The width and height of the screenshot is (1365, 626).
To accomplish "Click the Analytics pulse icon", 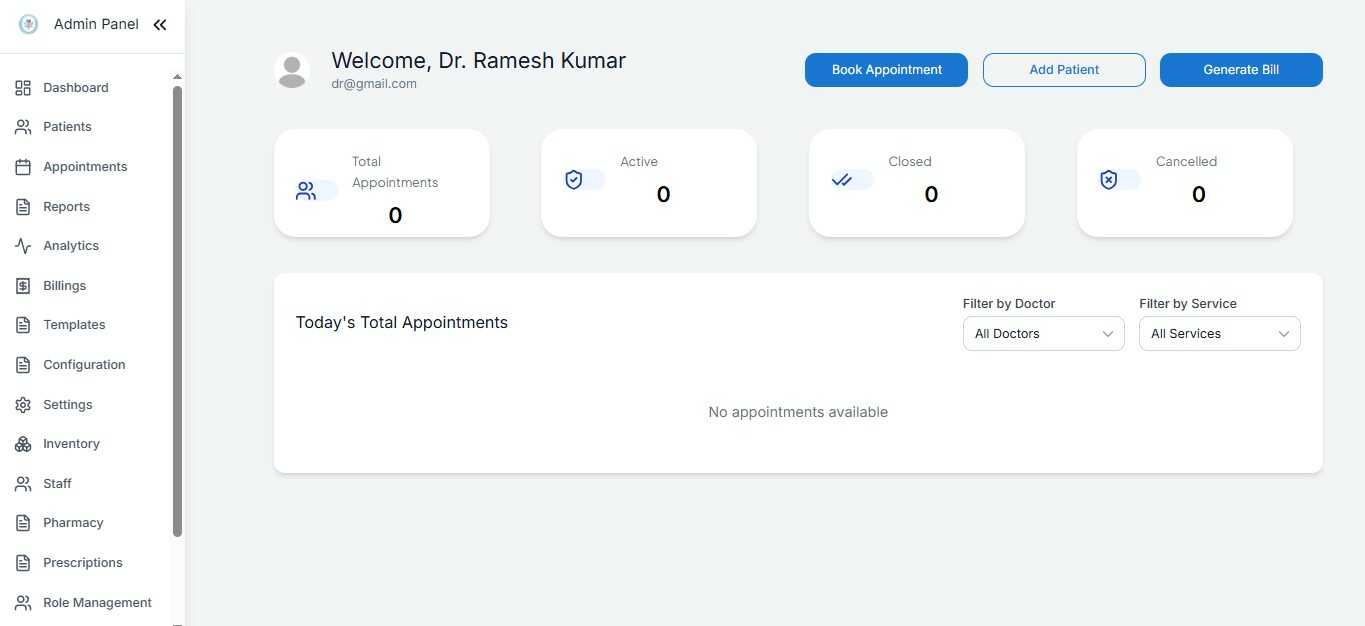I will (23, 246).
